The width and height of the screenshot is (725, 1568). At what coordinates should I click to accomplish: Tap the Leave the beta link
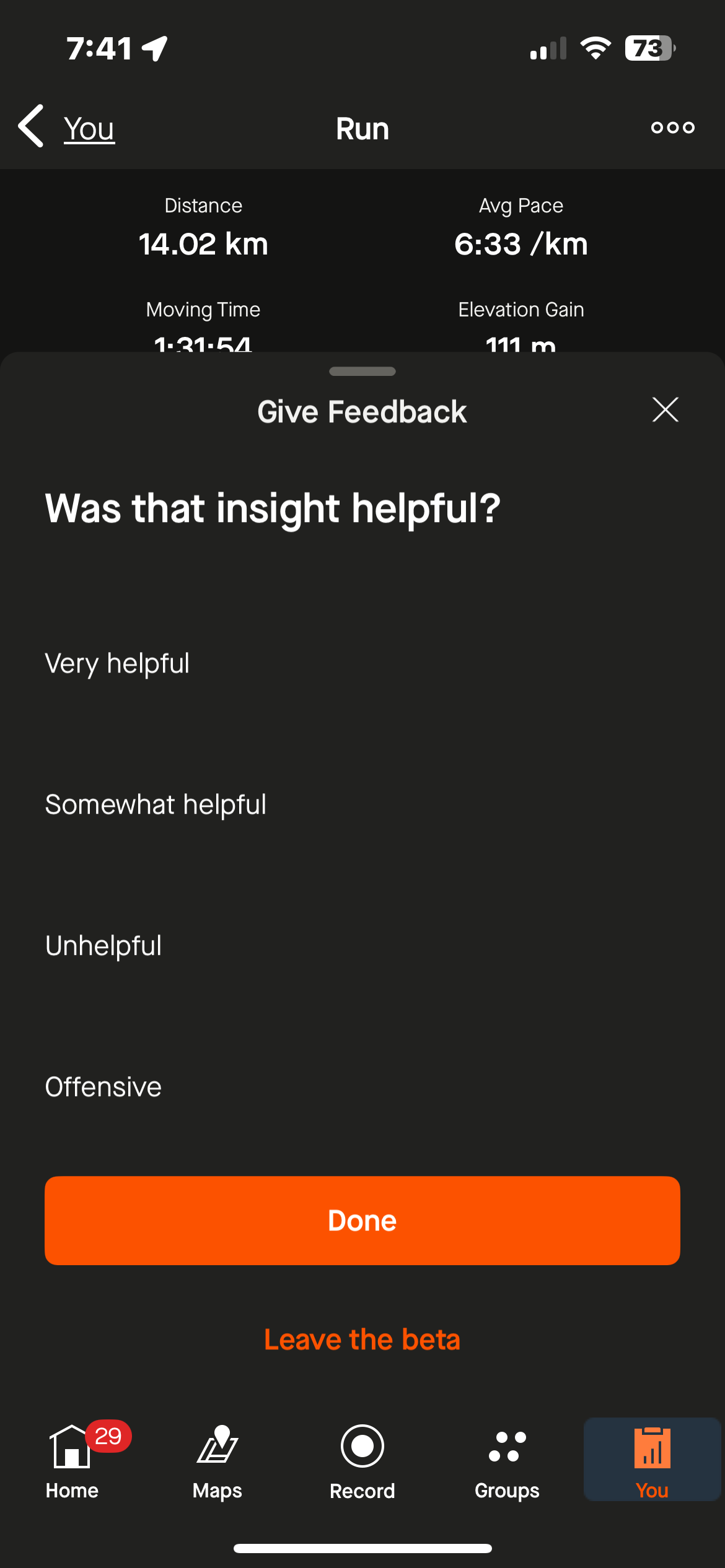(362, 1339)
